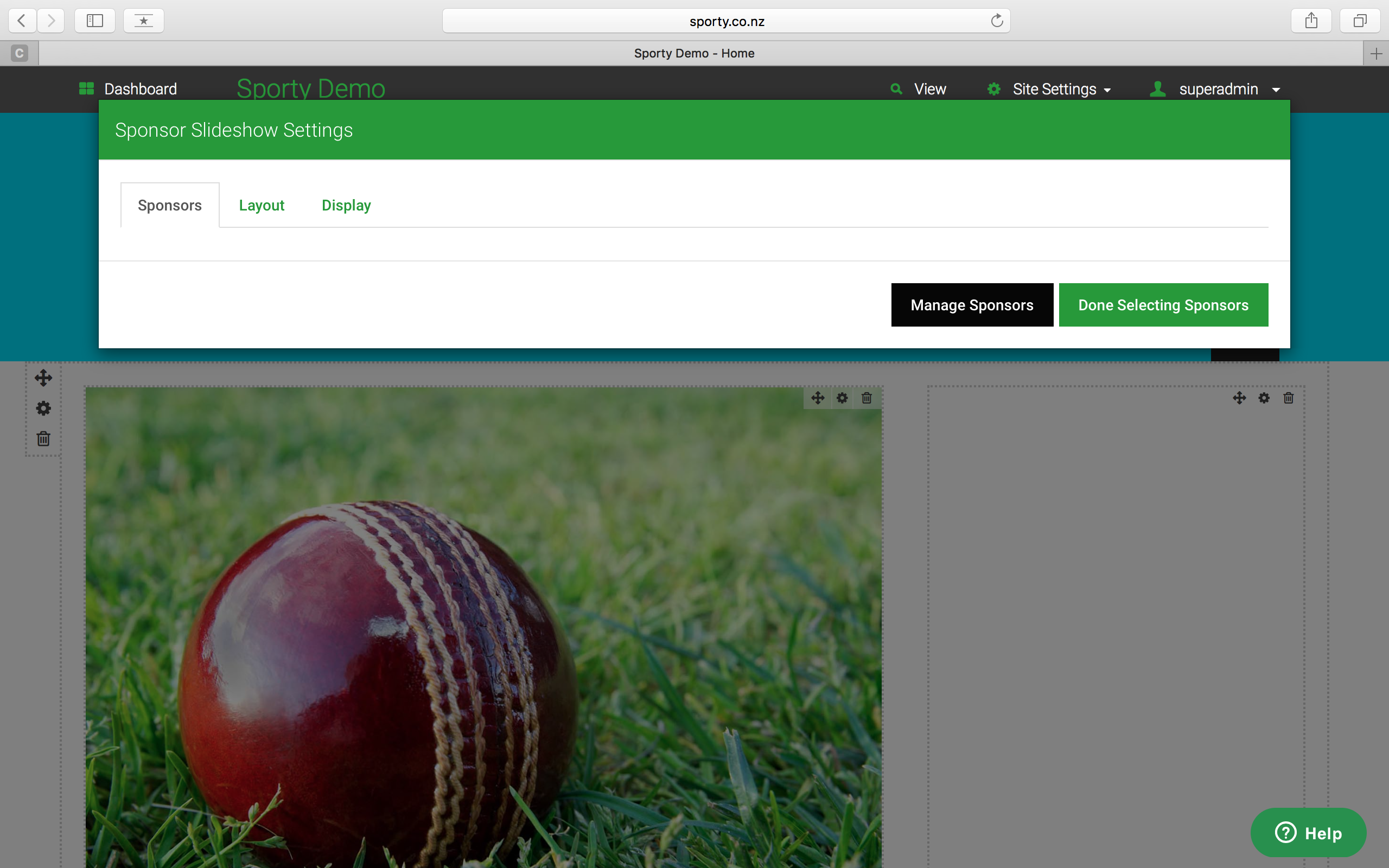
Task: Delete the row with left trash icon
Action: point(43,438)
